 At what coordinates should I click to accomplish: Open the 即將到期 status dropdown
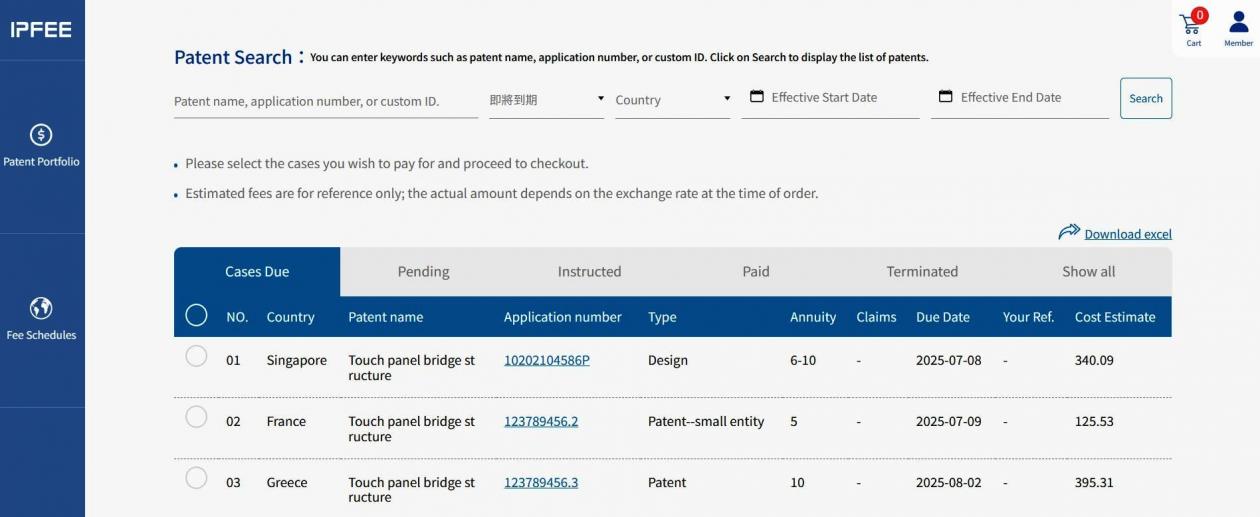tap(546, 100)
